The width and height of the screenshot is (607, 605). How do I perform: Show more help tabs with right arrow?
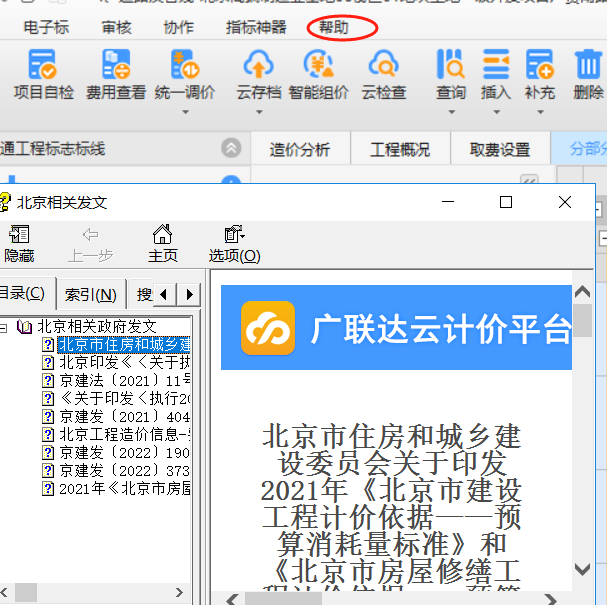189,295
